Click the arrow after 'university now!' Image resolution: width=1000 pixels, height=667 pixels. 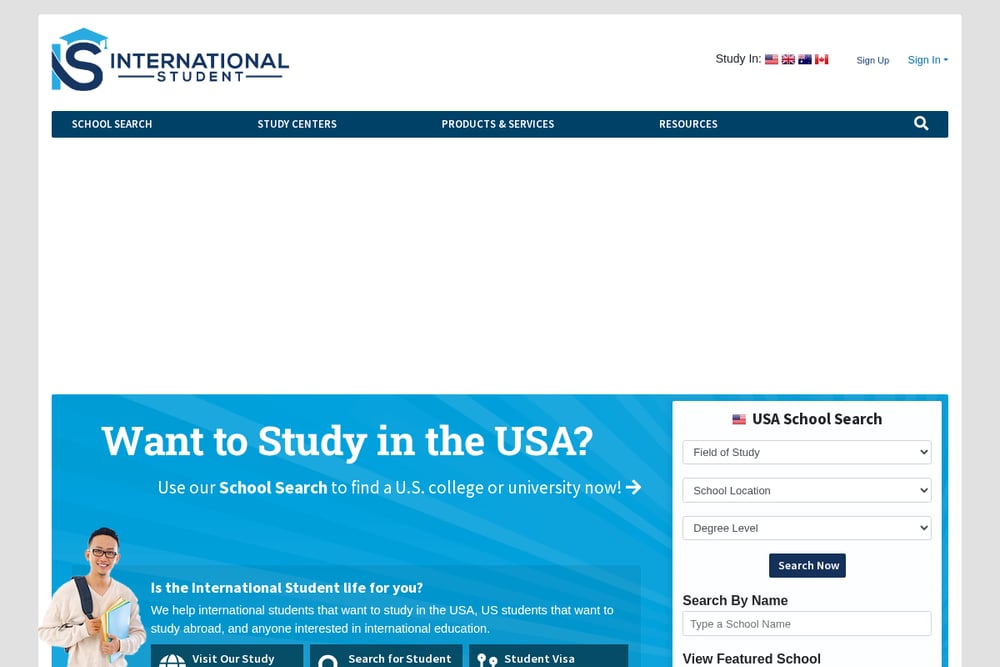(x=633, y=487)
